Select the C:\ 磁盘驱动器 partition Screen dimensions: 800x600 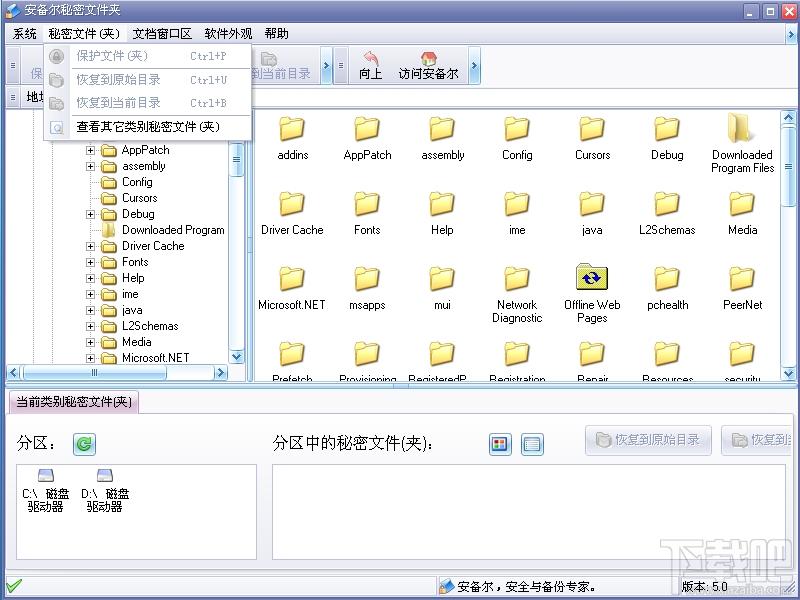(45, 490)
